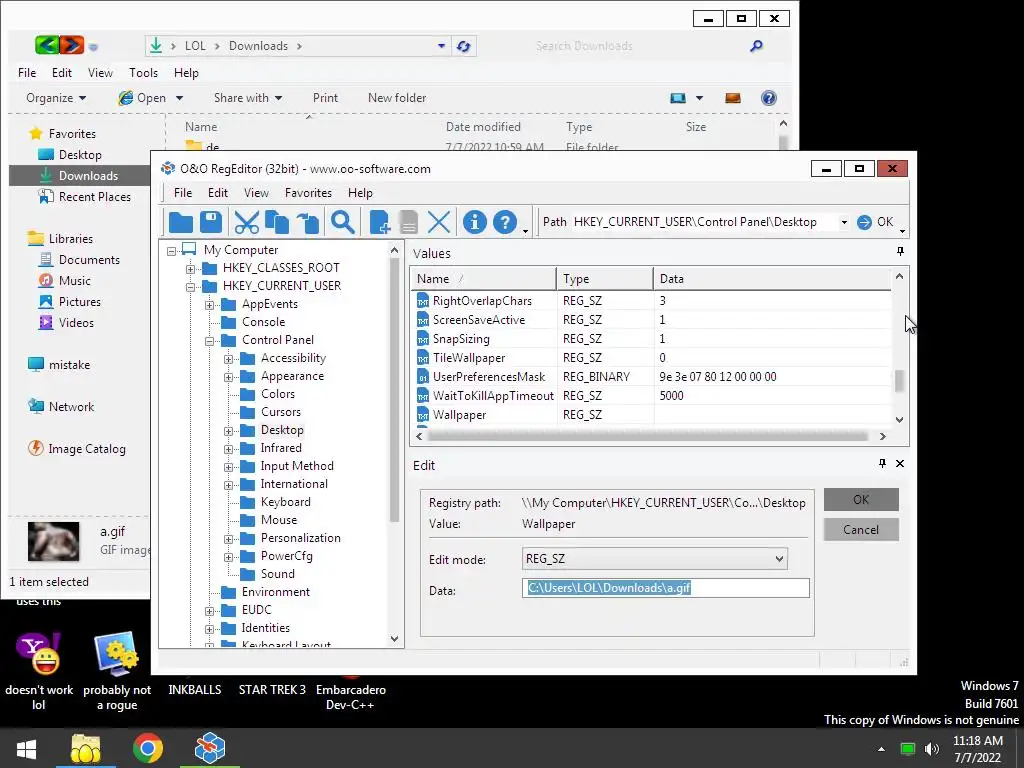Screen dimensions: 1024x768
Task: Click the new item icon with plus
Action: (x=379, y=223)
